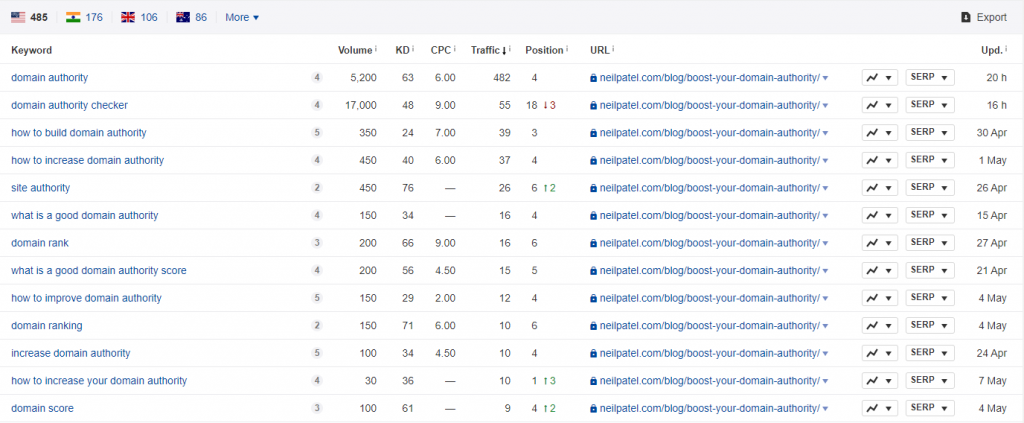
Task: Click Volume column info icon
Action: [376, 48]
